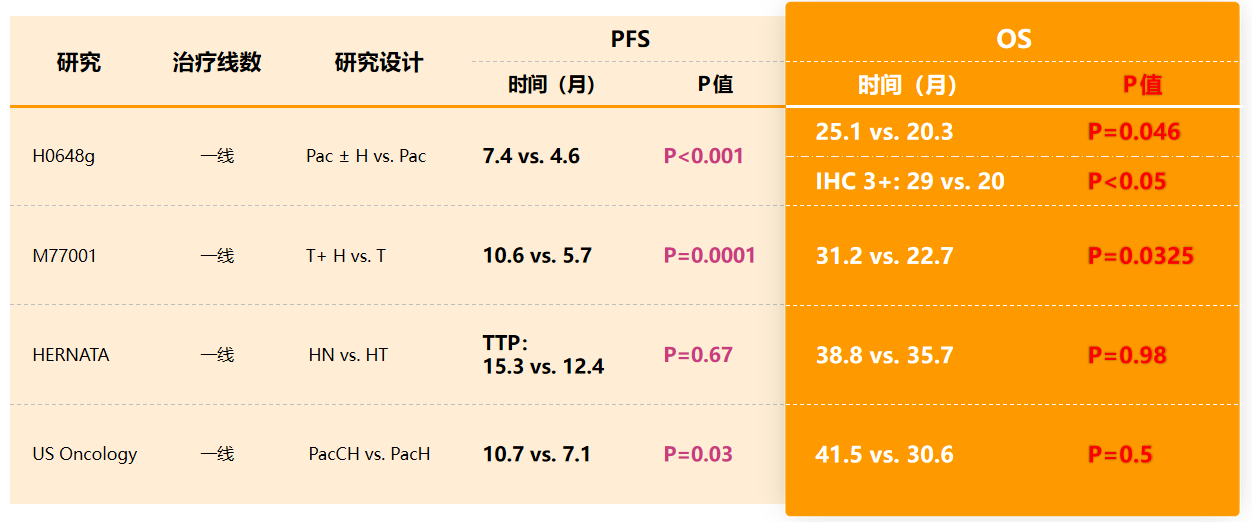Click the "HN vs. HT" study design
The width and height of the screenshot is (1252, 522).
point(348,355)
